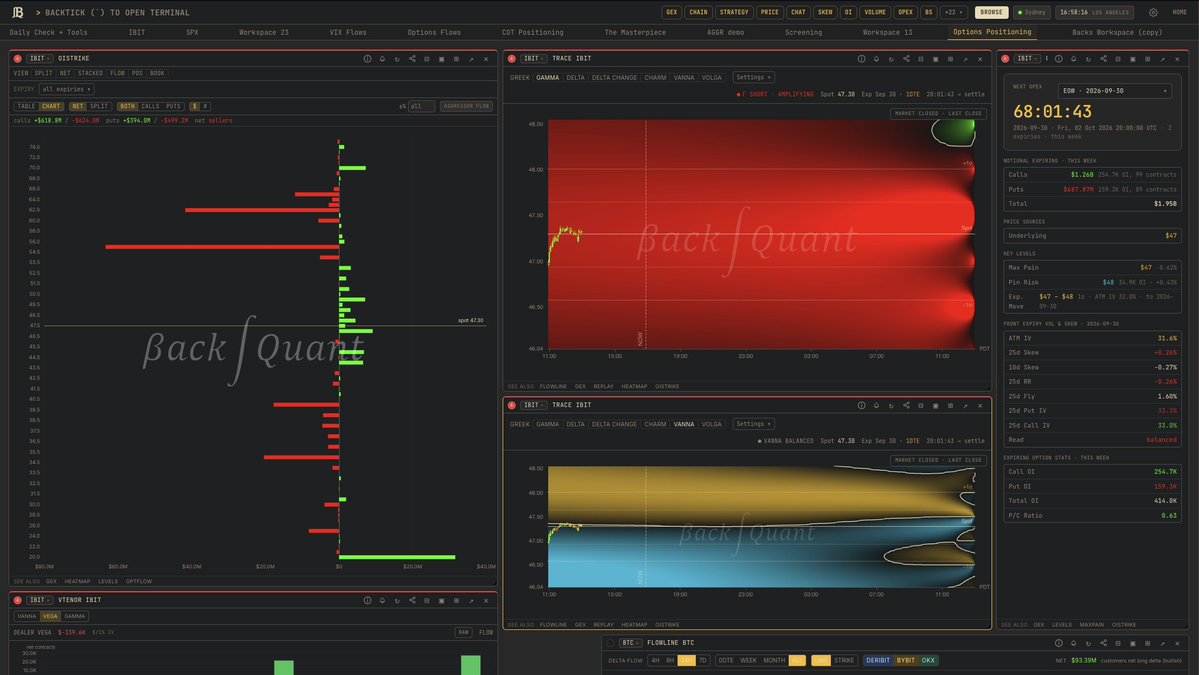
Task: Share the OISTRIKE panel
Action: [412, 59]
